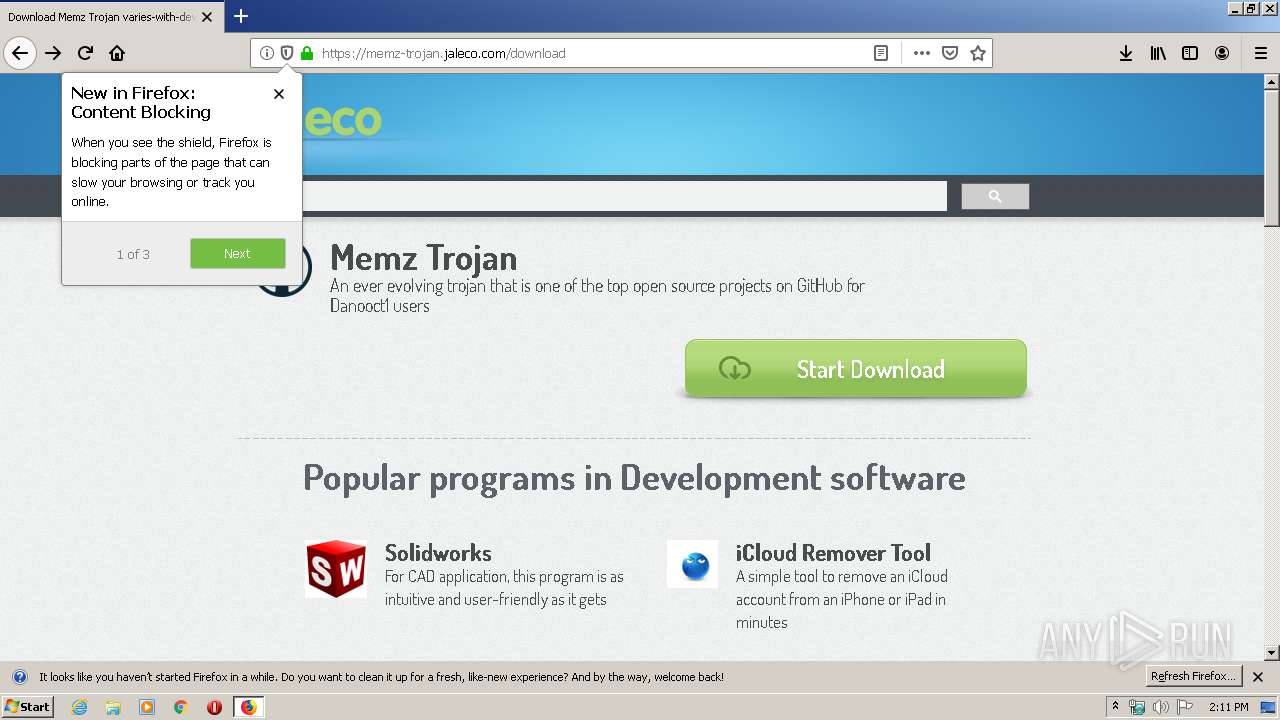This screenshot has width=1280, height=720.
Task: Open Firefox account icon
Action: 1222,53
